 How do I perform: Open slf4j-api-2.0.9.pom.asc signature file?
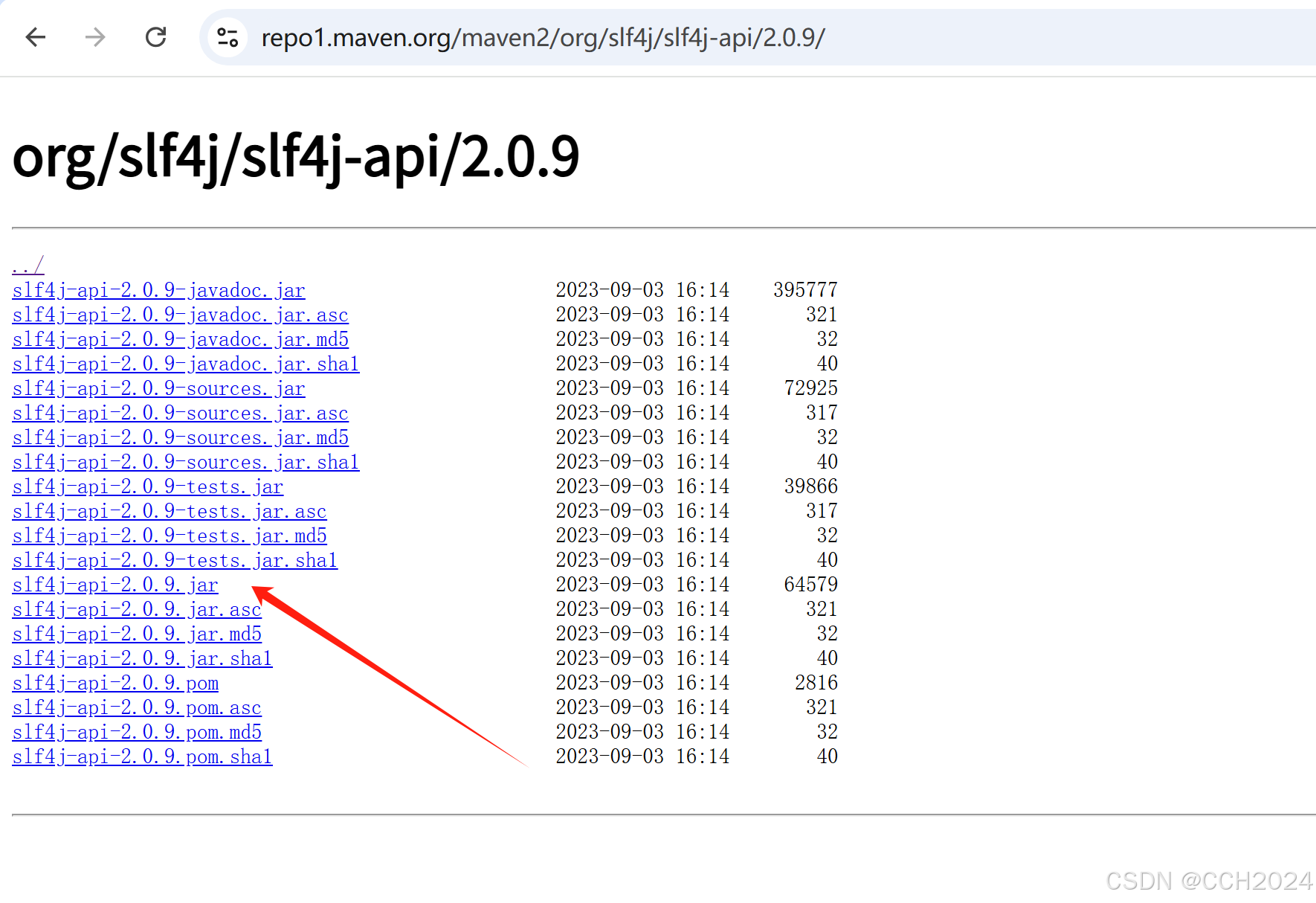[137, 707]
